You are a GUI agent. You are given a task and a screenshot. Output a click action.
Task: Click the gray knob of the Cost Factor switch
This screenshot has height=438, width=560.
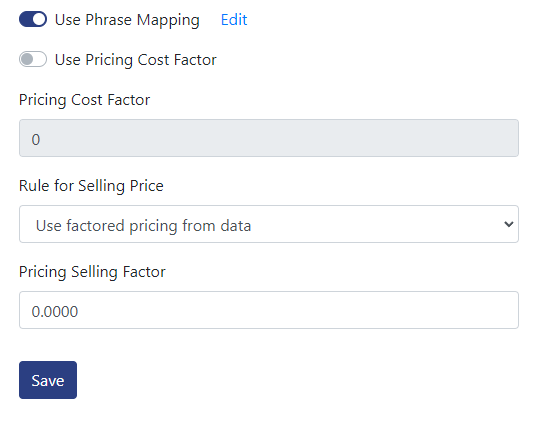[x=27, y=59]
